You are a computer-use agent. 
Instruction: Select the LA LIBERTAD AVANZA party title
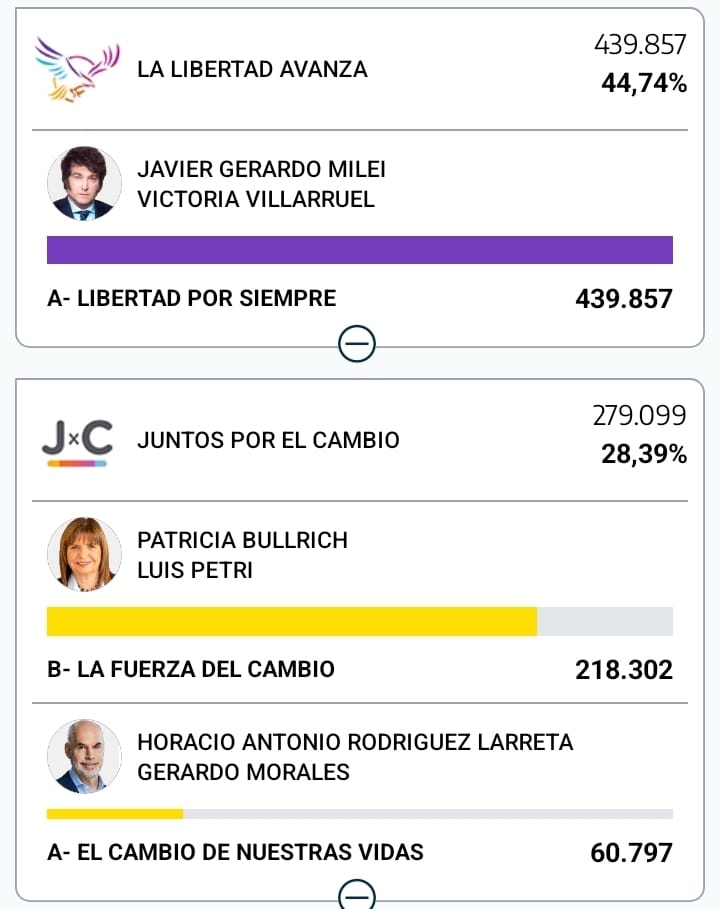click(252, 69)
